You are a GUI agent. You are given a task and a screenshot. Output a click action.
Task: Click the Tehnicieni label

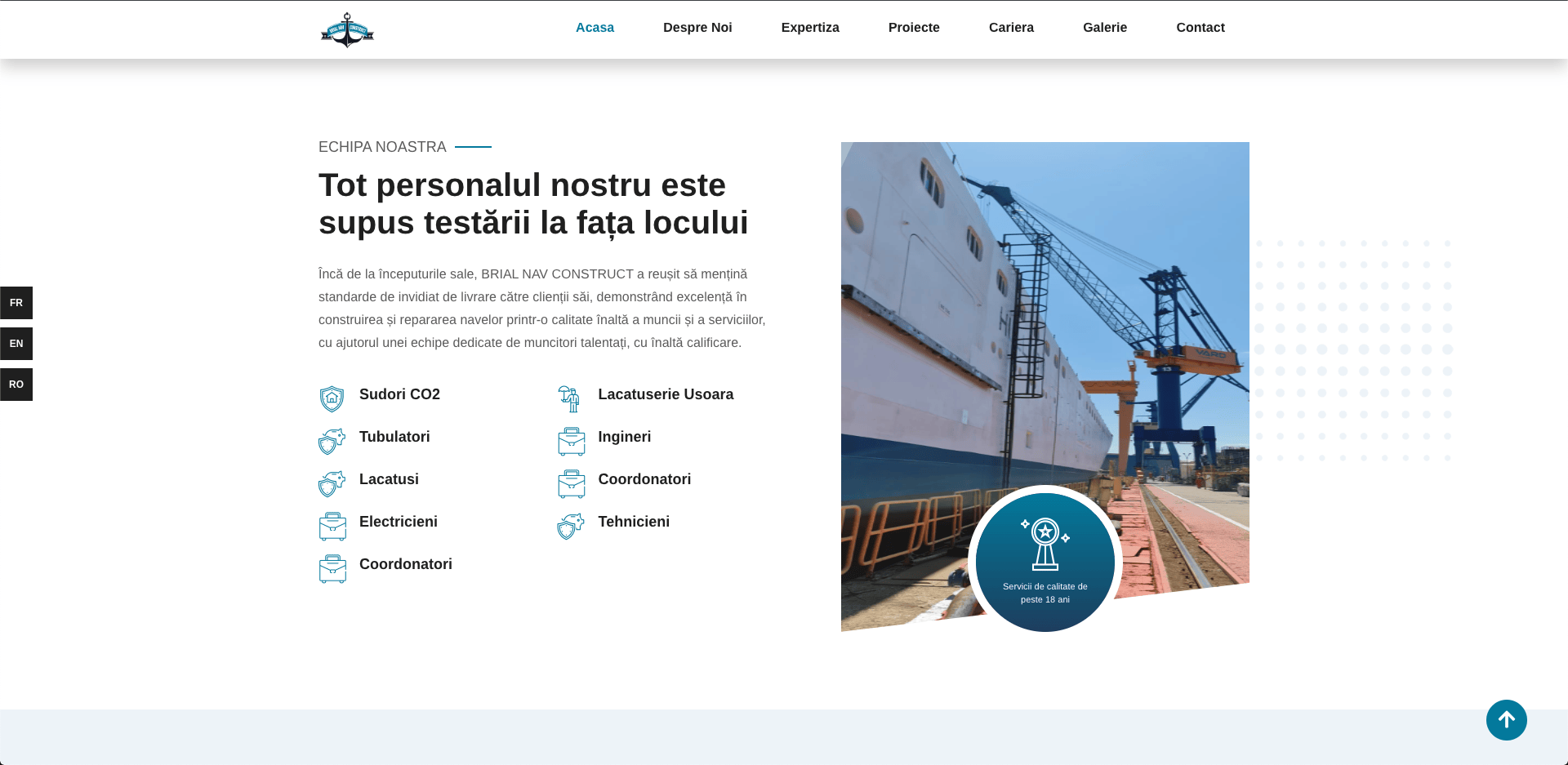pos(634,522)
